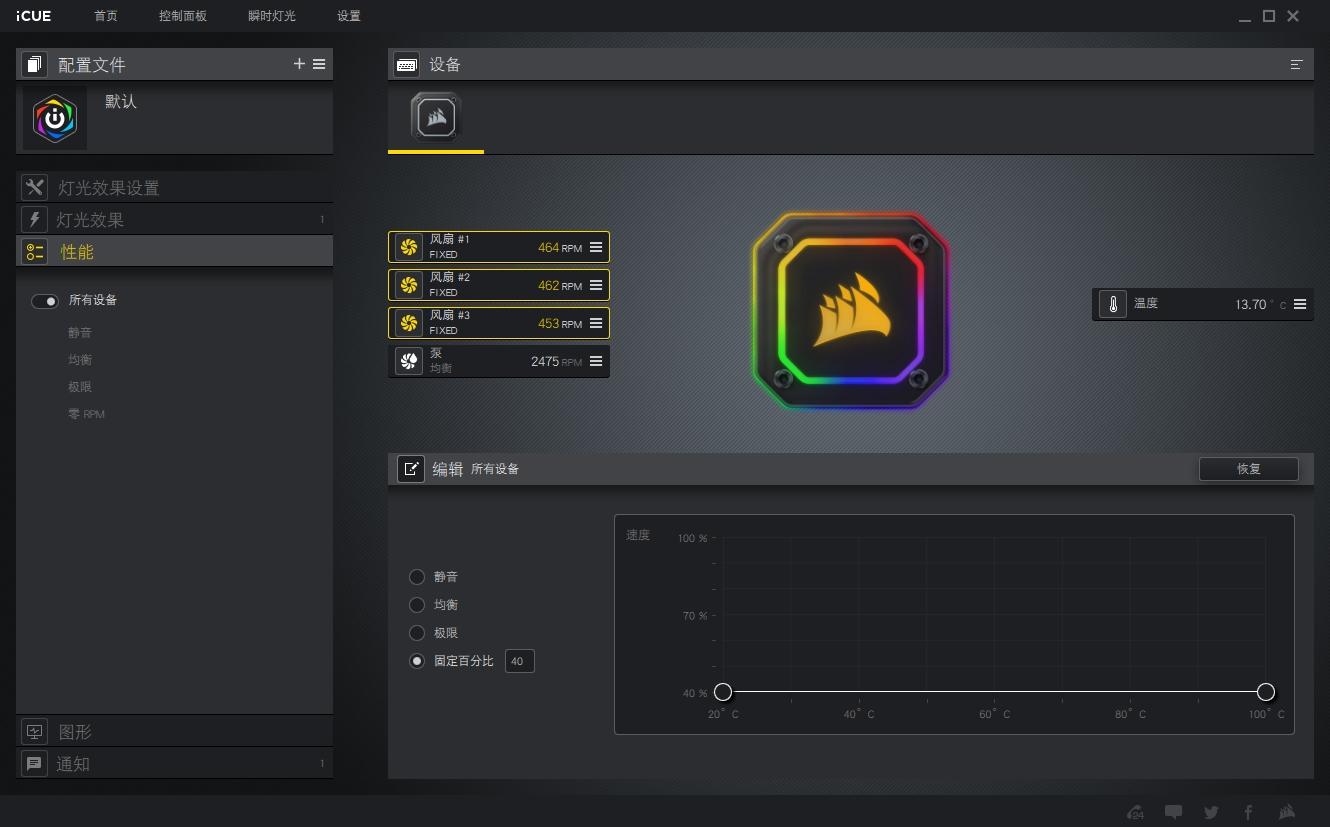
Task: Open the 配置文件 hamburger menu icon
Action: (x=319, y=64)
